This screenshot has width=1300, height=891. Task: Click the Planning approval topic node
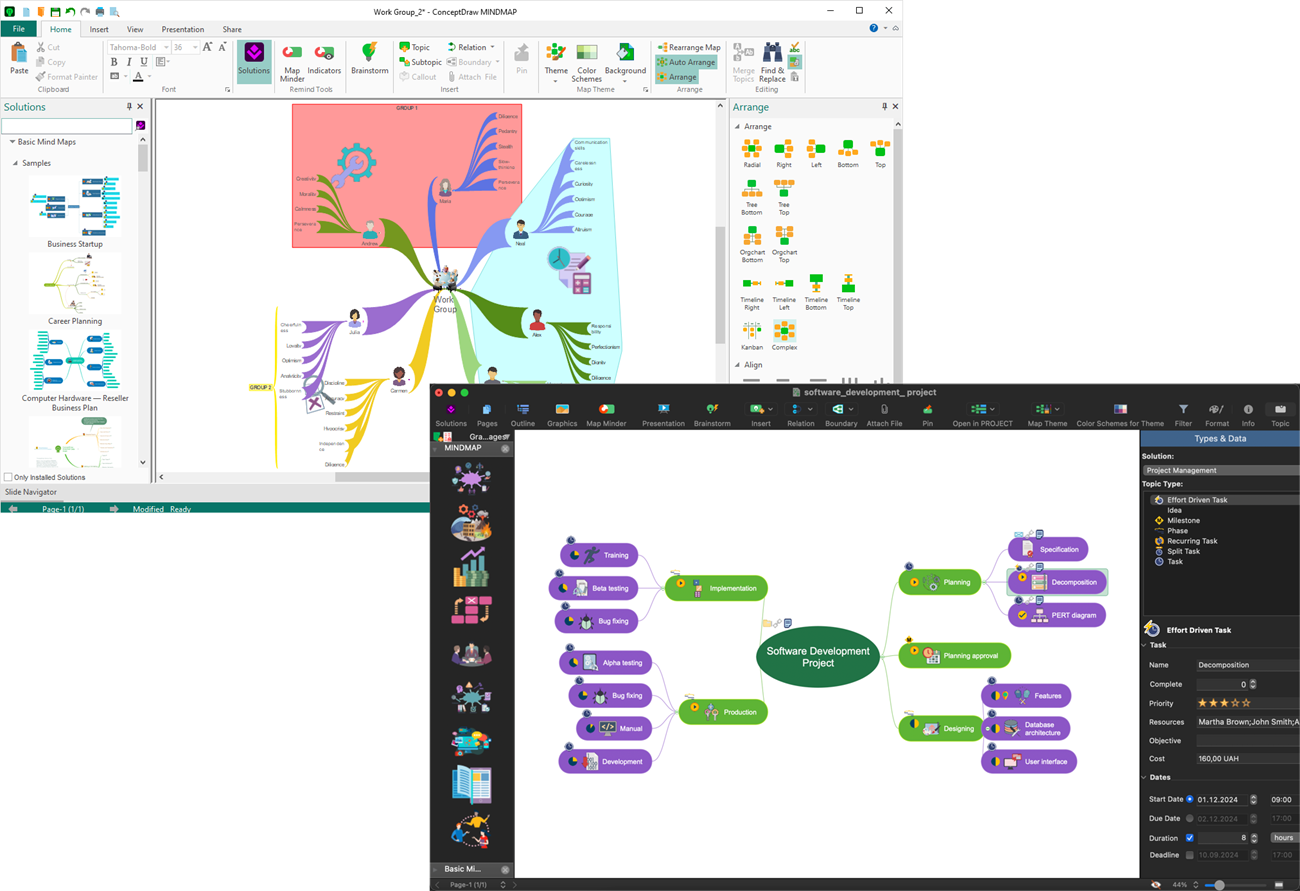click(x=955, y=656)
